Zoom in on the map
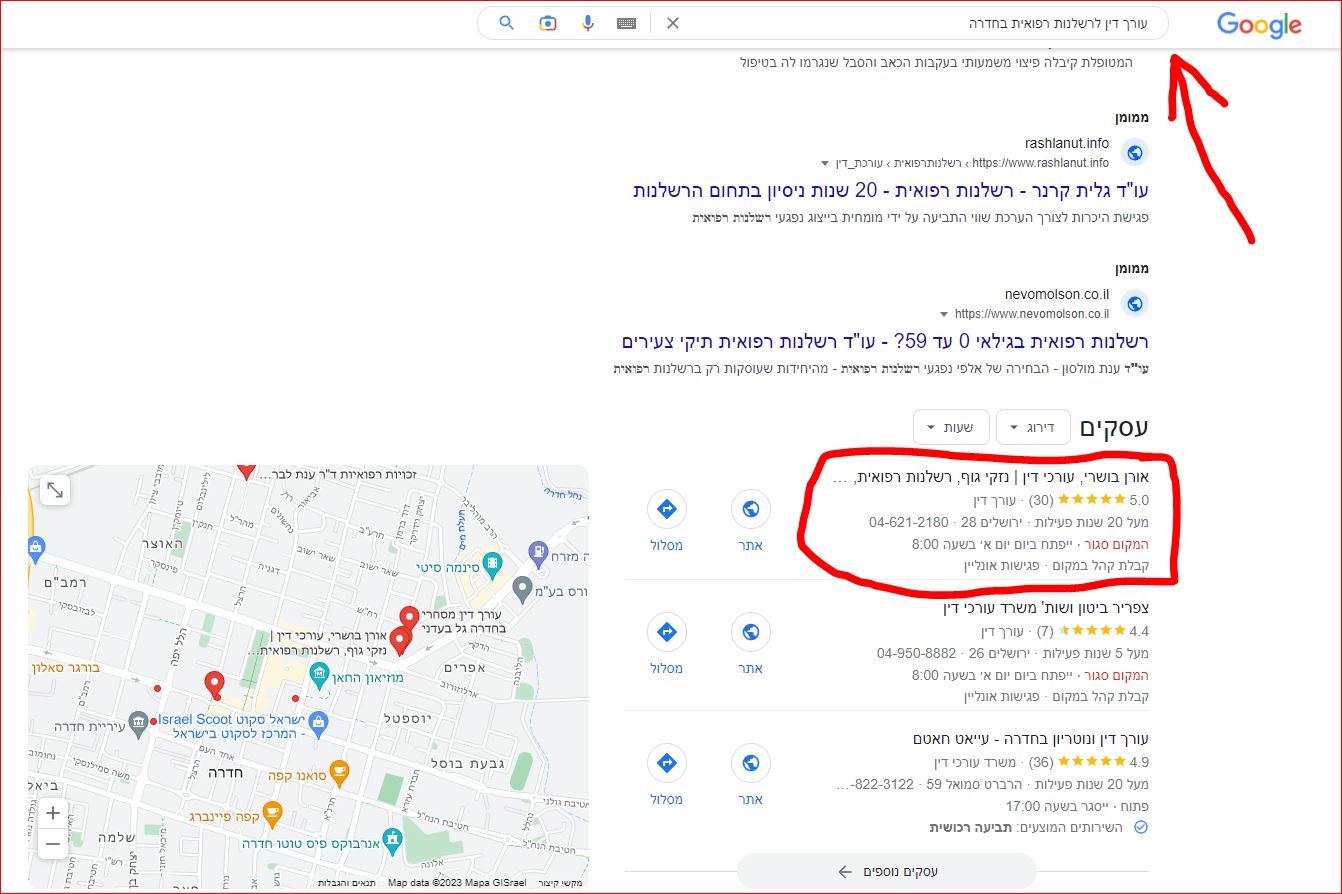 [x=54, y=813]
